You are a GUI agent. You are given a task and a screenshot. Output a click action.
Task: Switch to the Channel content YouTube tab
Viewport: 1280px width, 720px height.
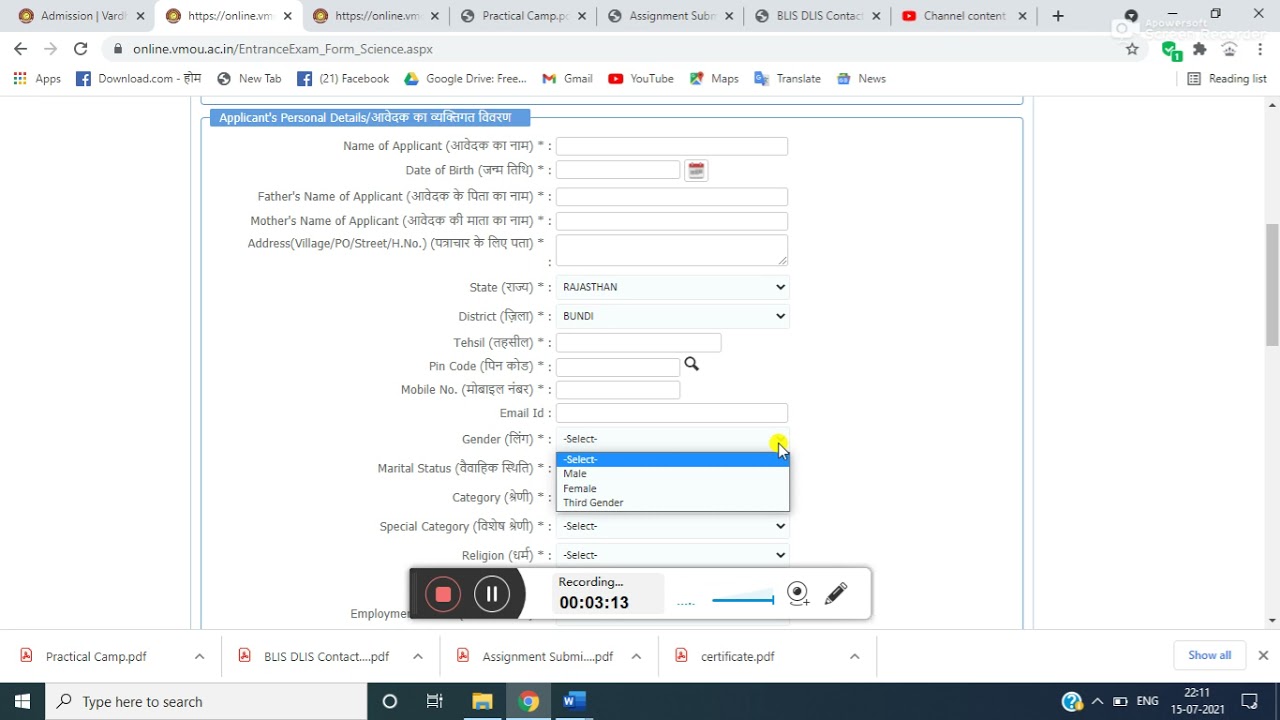click(963, 16)
